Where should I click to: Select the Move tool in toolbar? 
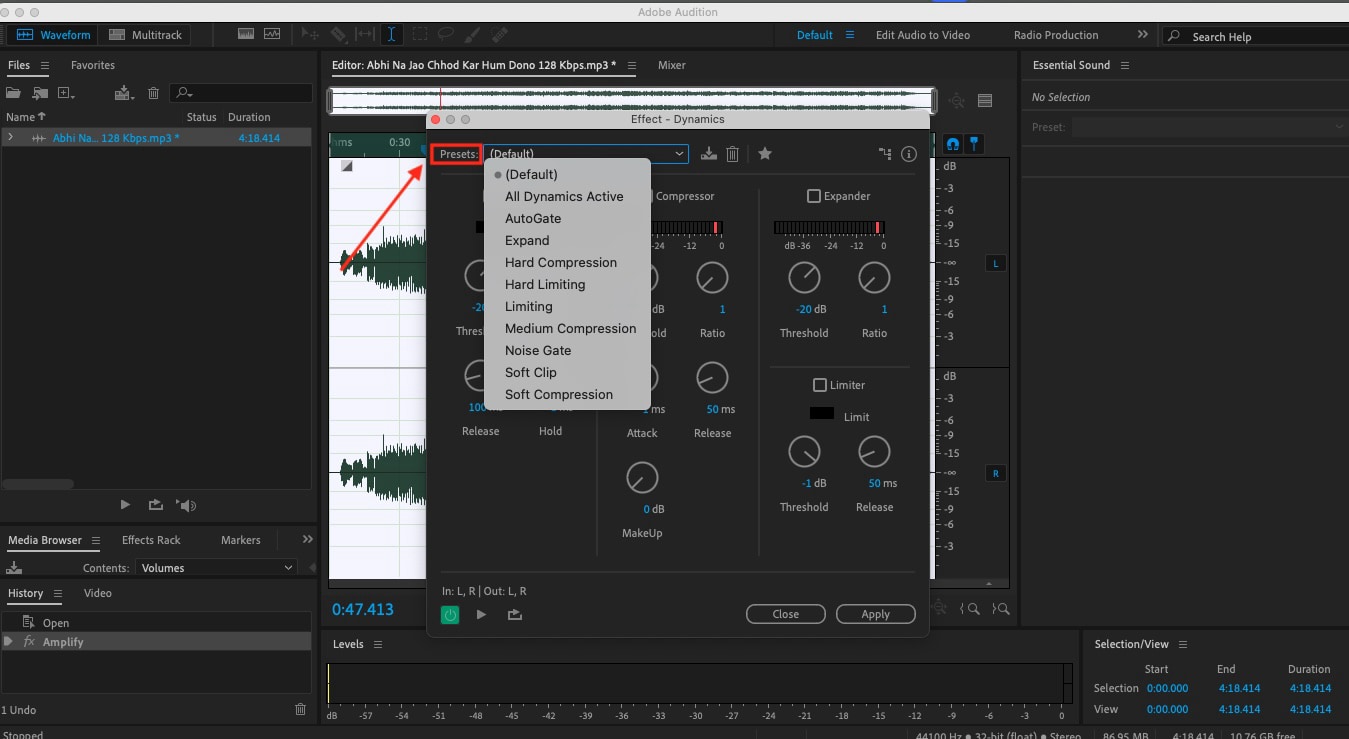point(310,34)
